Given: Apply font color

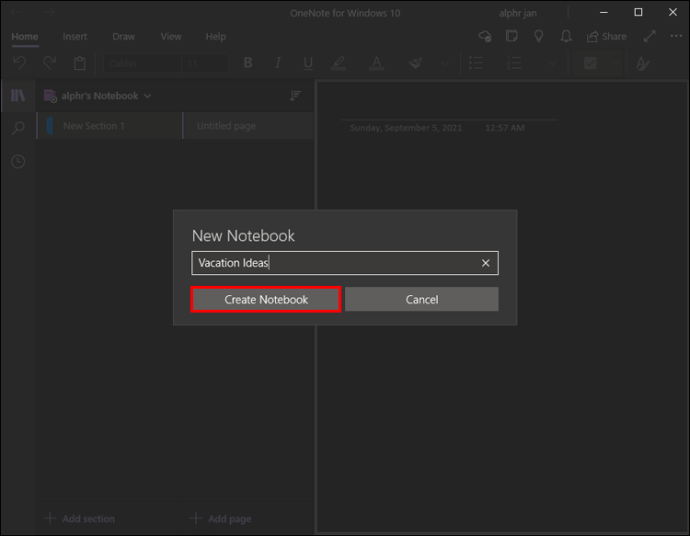Looking at the screenshot, I should point(376,63).
